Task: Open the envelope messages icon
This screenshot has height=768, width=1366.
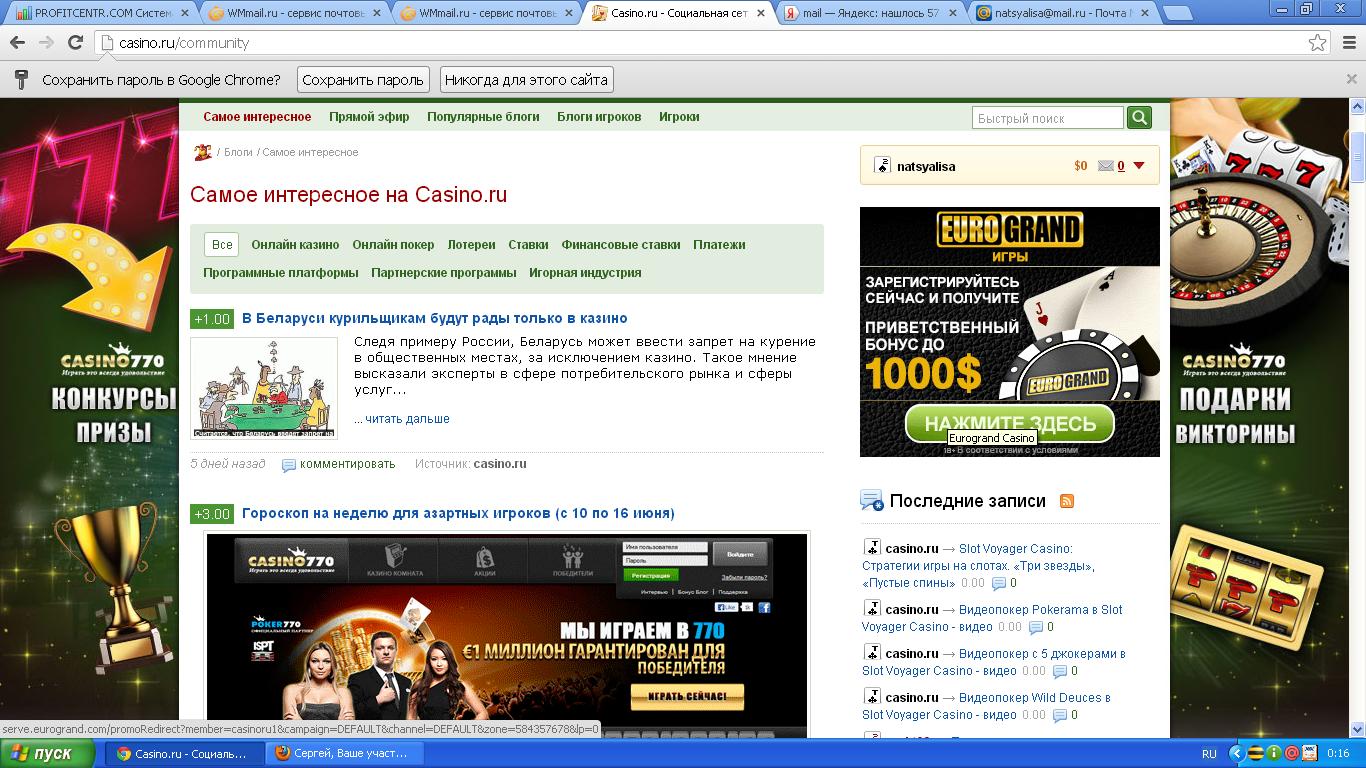Action: click(1106, 166)
